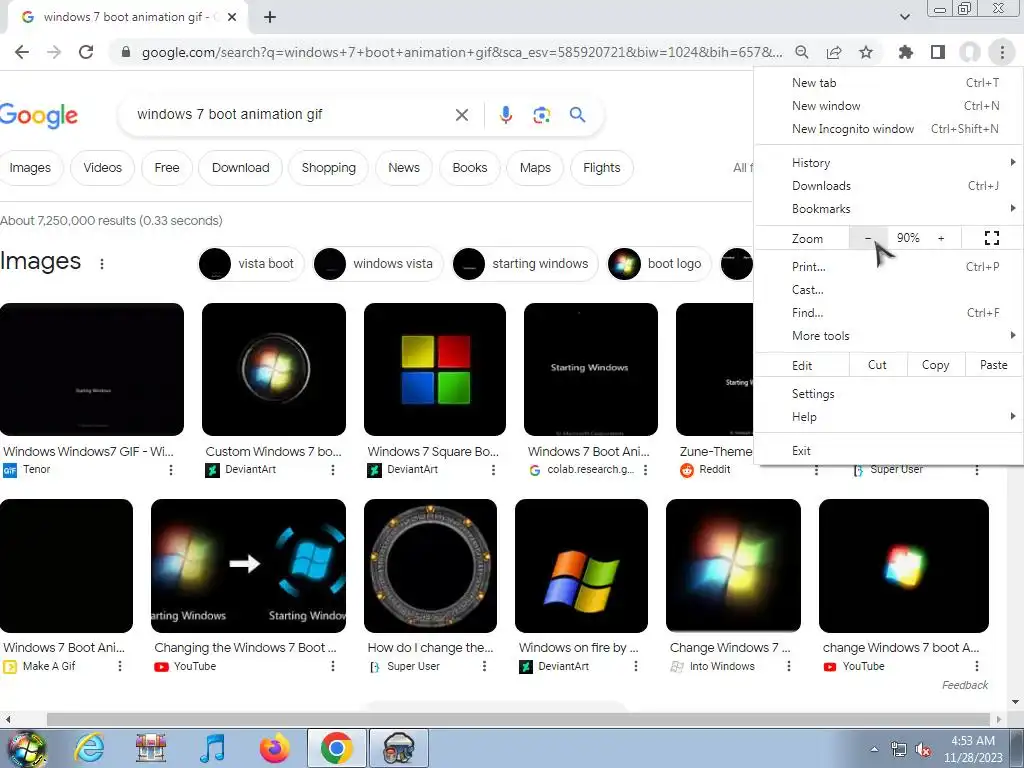Open Chrome taskbar icon
Viewport: 1024px width, 768px height.
tap(336, 748)
